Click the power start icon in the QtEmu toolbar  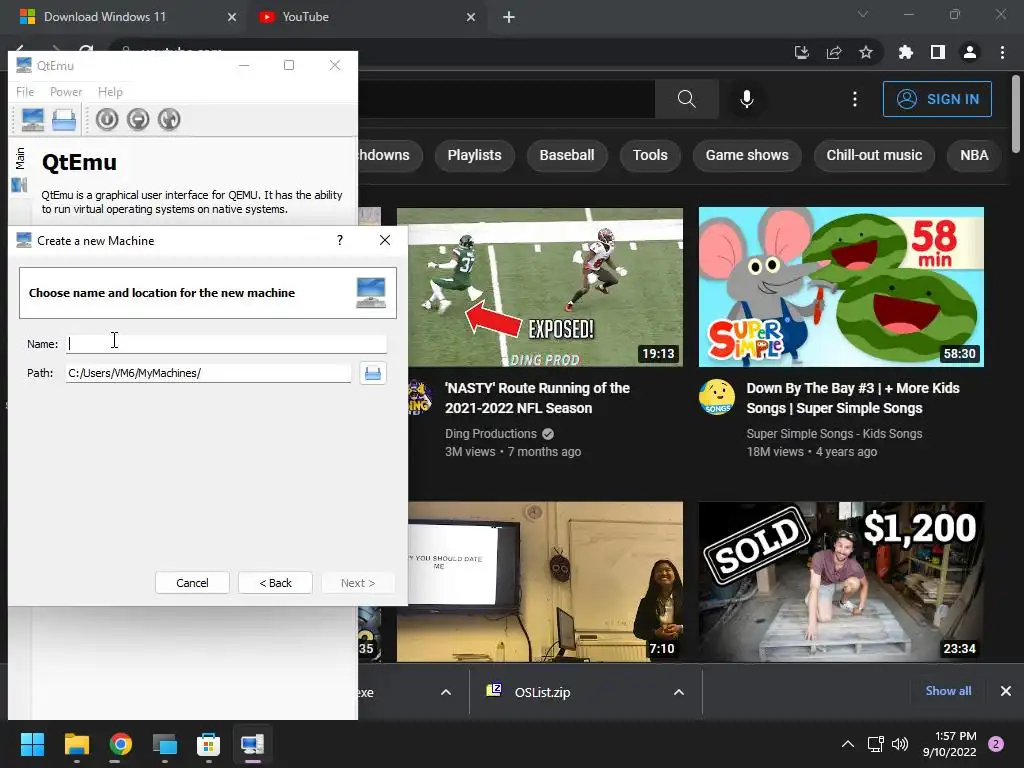107,120
